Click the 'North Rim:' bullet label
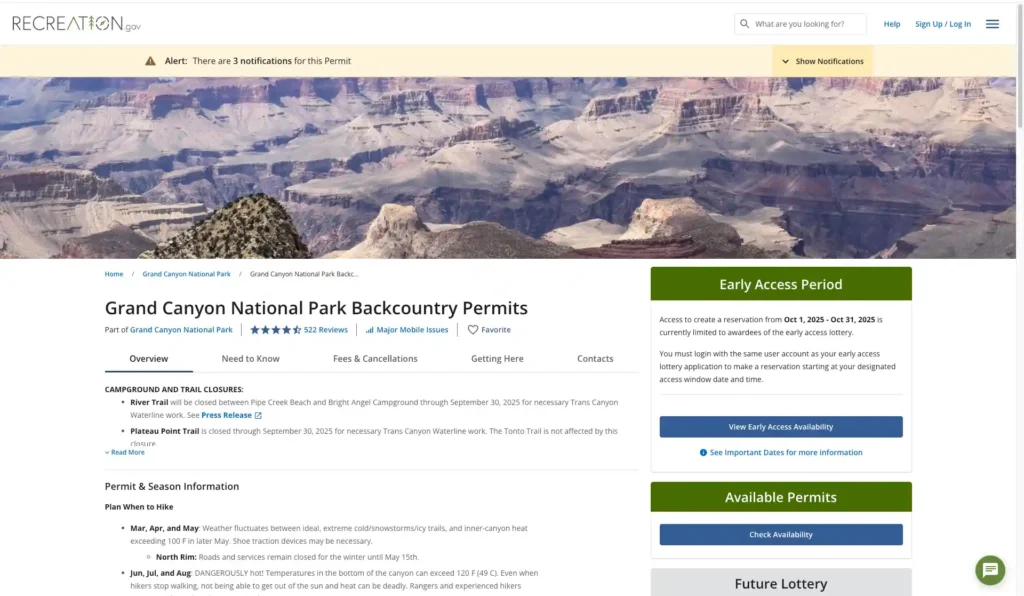Image resolution: width=1024 pixels, height=596 pixels. click(176, 557)
